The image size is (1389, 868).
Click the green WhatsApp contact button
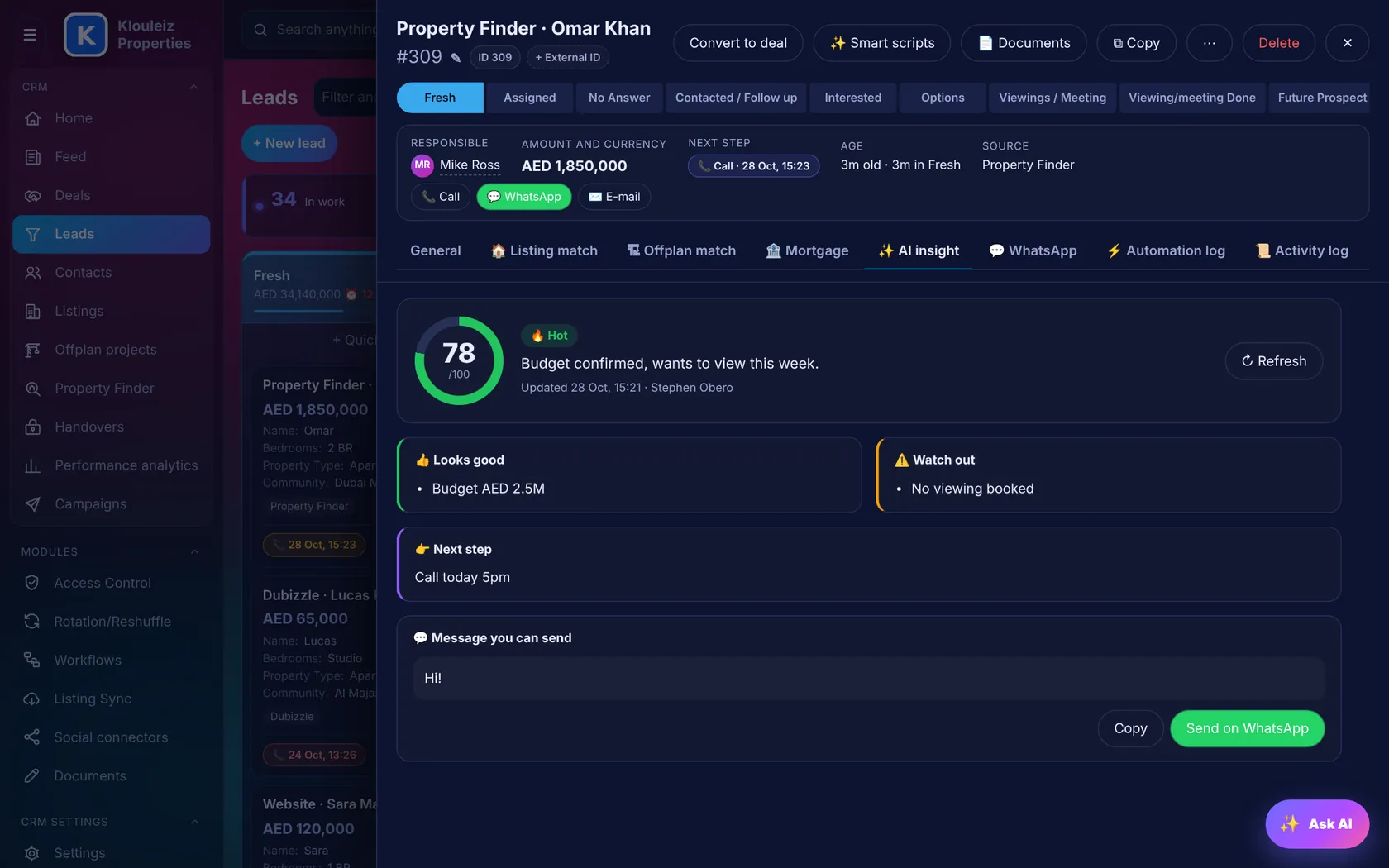(524, 197)
